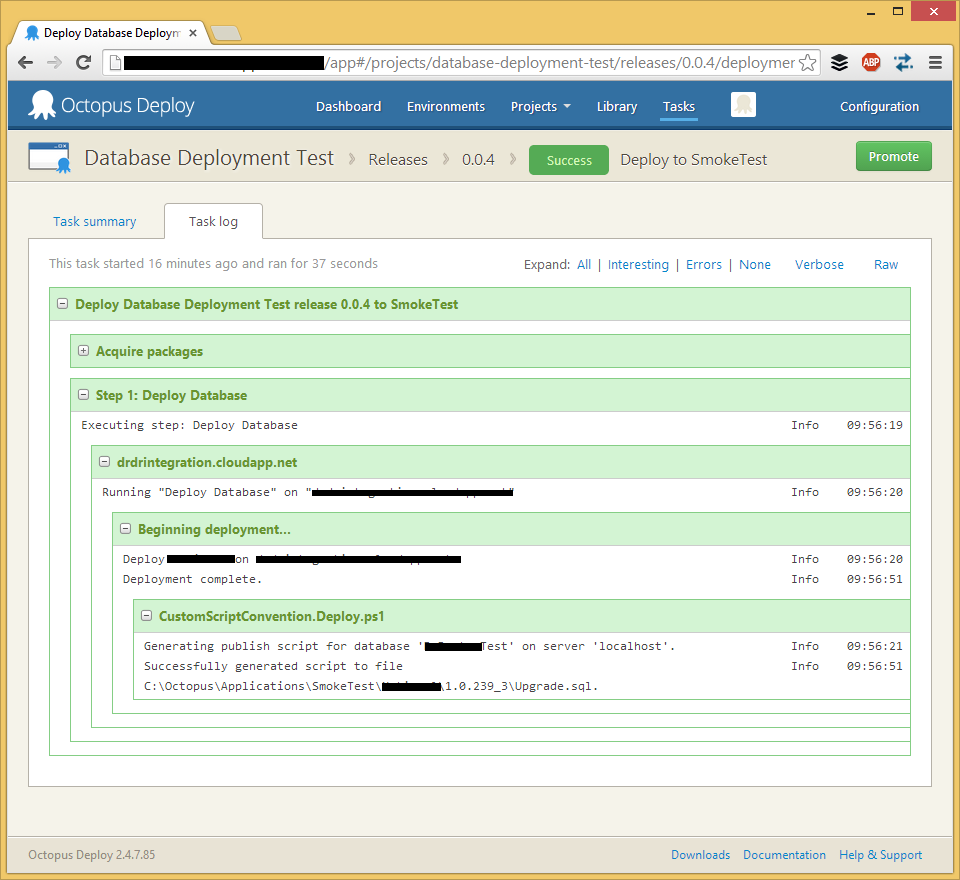Collapse the CustomScriptConvention.Deploy.ps1 section
The image size is (960, 880).
(x=146, y=616)
